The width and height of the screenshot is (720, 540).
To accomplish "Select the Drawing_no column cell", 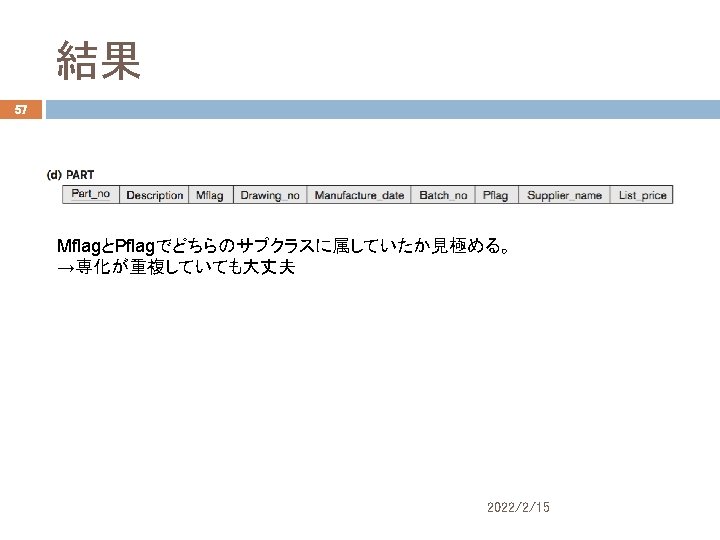I will [270, 195].
